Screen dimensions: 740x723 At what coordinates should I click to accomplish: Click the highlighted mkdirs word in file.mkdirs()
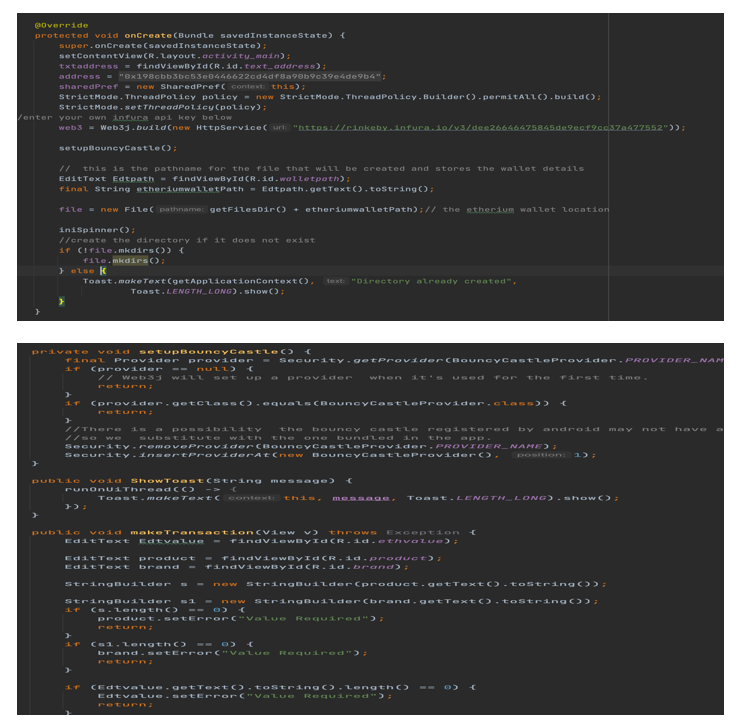point(130,261)
